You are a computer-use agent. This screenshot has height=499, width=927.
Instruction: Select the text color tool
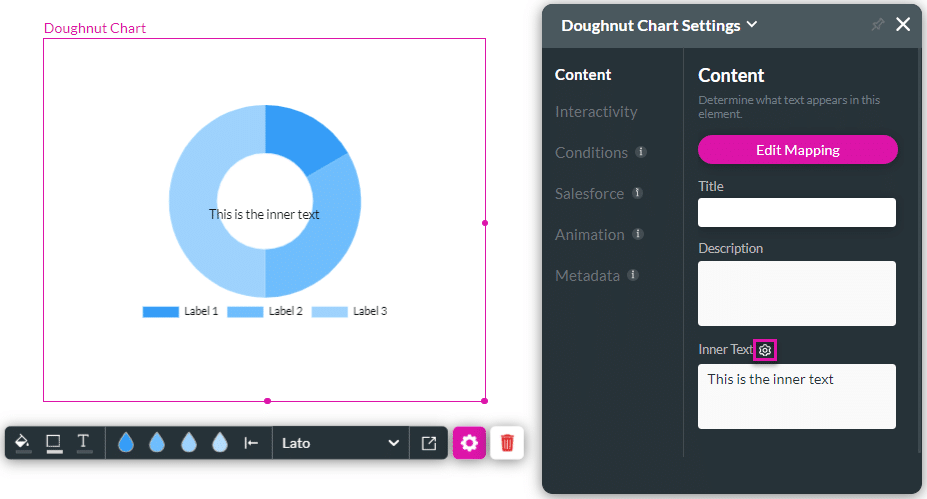tap(84, 442)
